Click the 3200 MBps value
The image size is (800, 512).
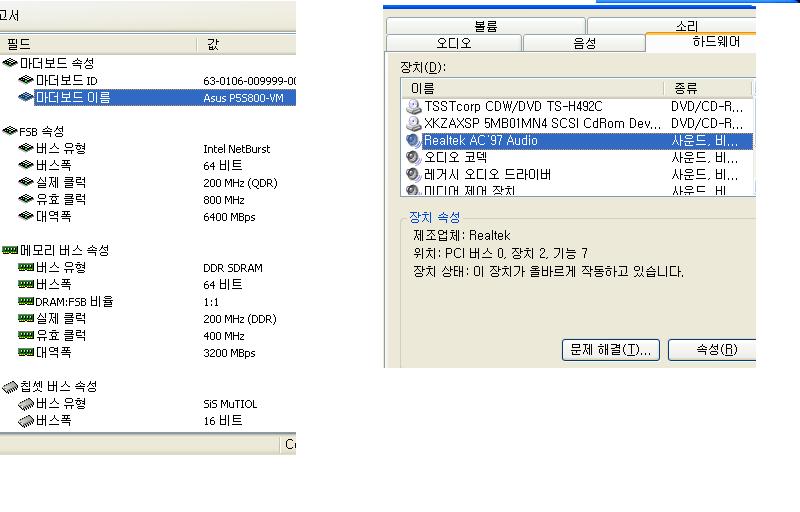229,353
